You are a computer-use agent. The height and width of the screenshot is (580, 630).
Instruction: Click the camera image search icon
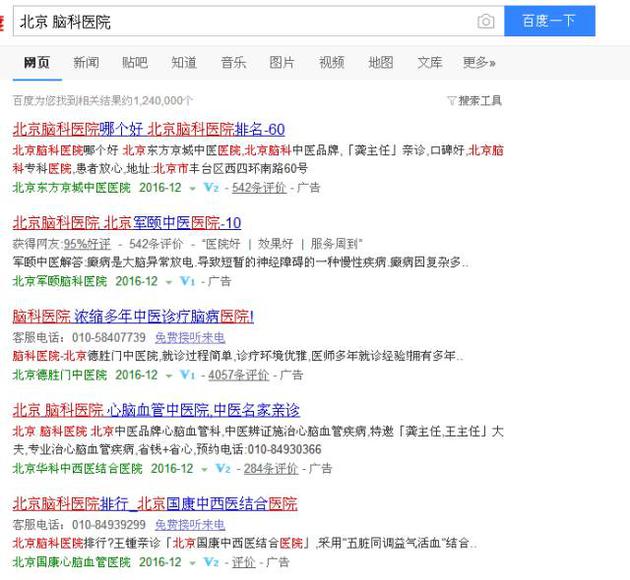(x=486, y=21)
